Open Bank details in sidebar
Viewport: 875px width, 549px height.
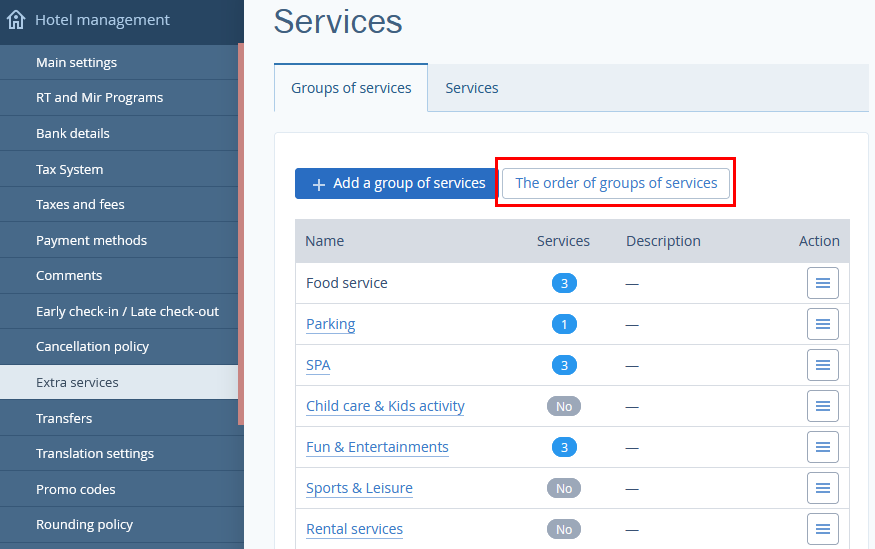coord(119,133)
